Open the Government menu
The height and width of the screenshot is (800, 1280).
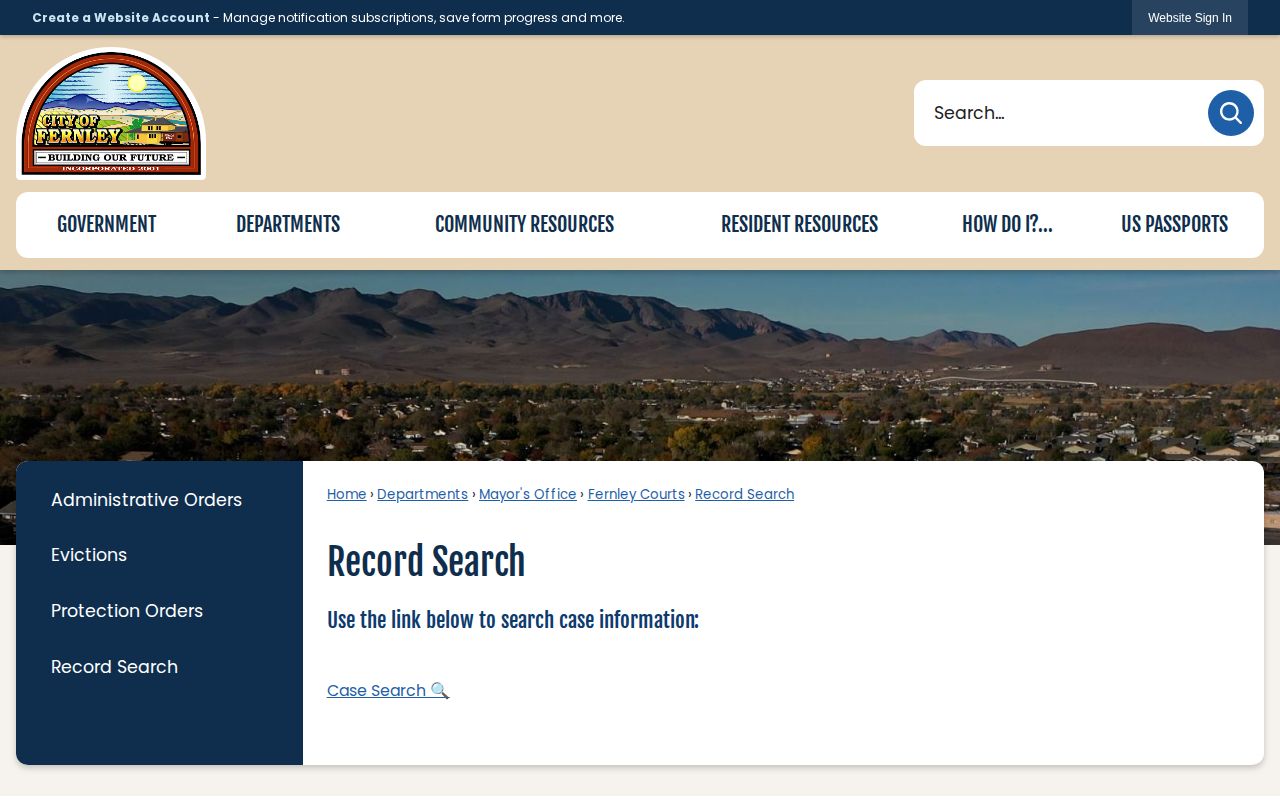tap(106, 225)
